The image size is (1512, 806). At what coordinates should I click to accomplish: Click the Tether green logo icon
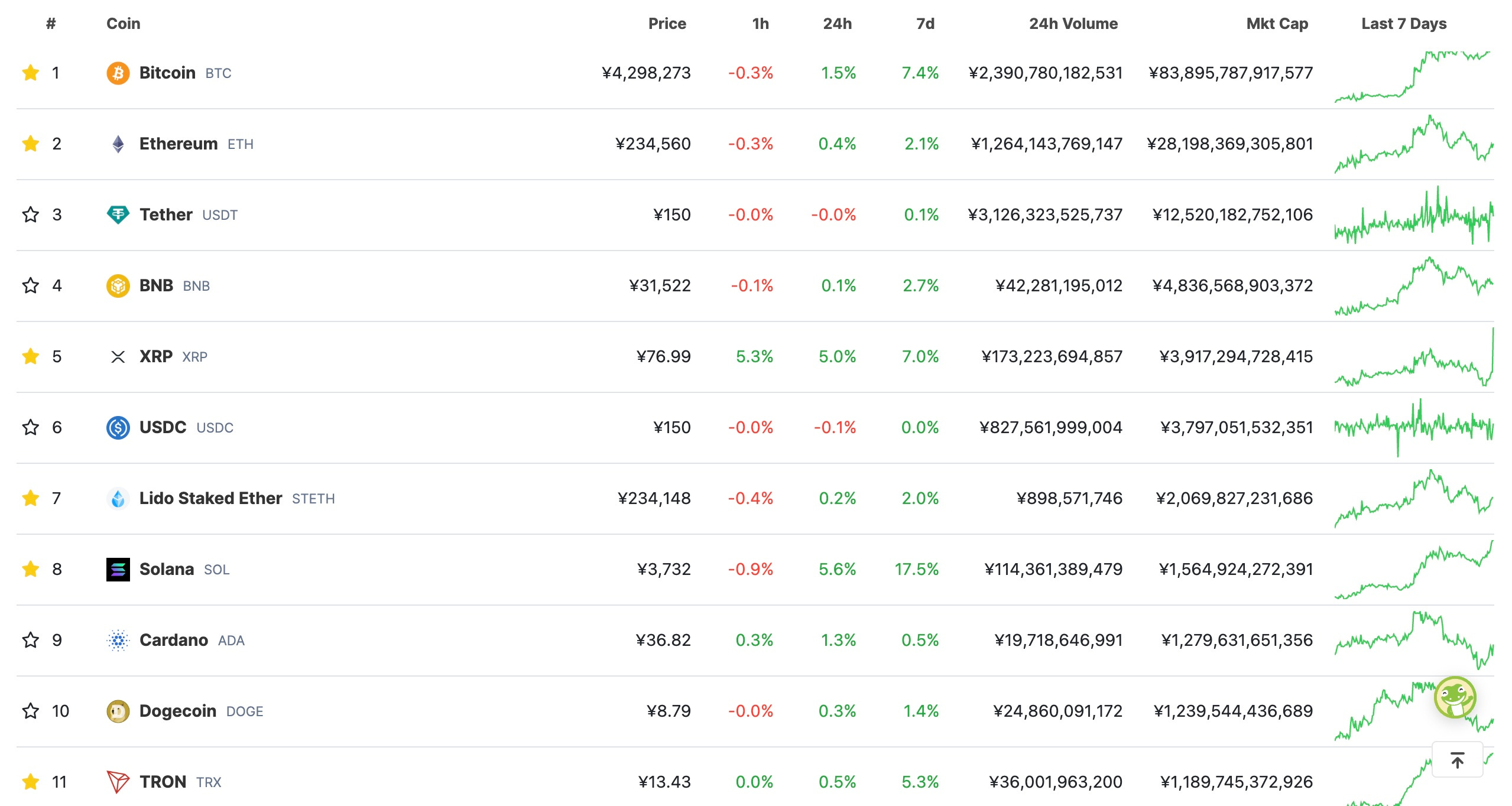tap(118, 215)
